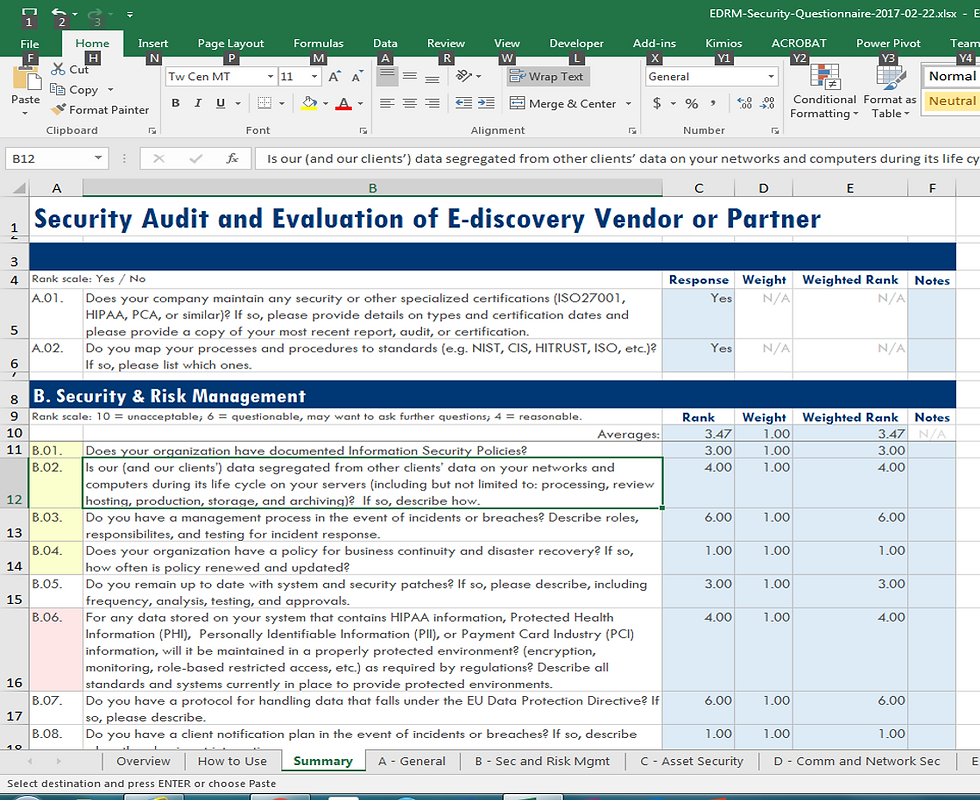Click the Align Left icon

(387, 103)
